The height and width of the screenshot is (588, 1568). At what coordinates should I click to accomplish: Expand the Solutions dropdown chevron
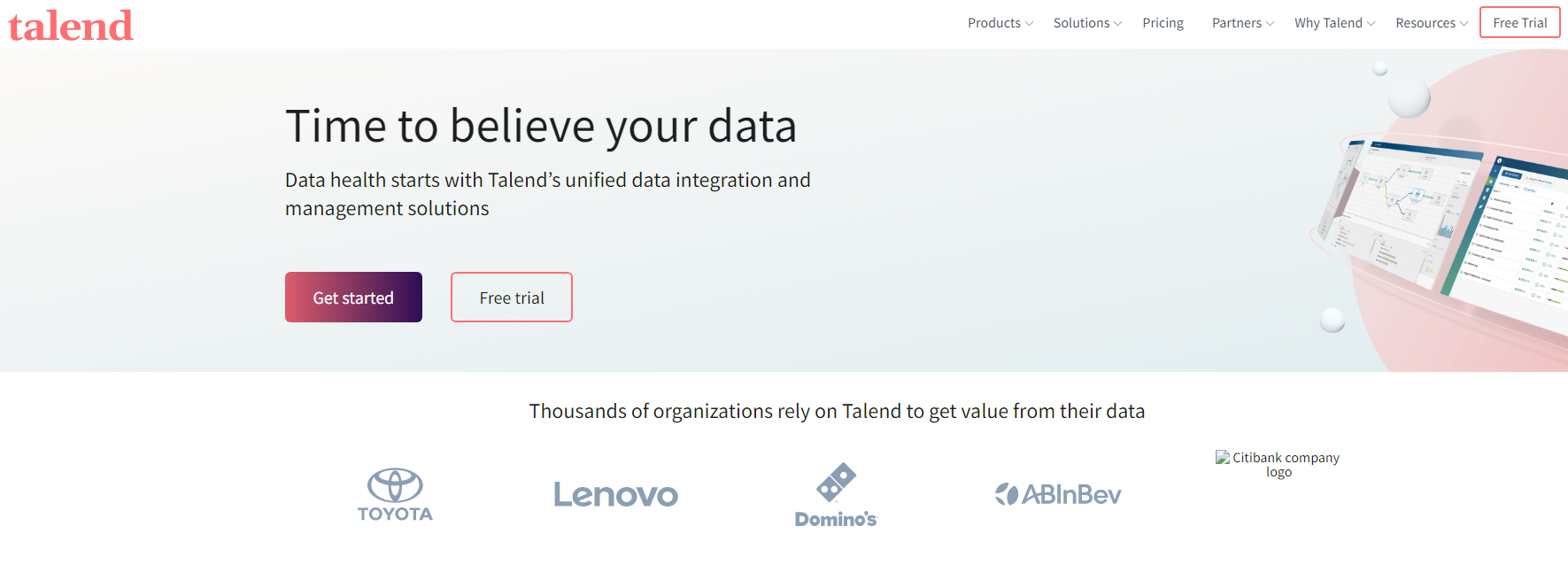1117,24
